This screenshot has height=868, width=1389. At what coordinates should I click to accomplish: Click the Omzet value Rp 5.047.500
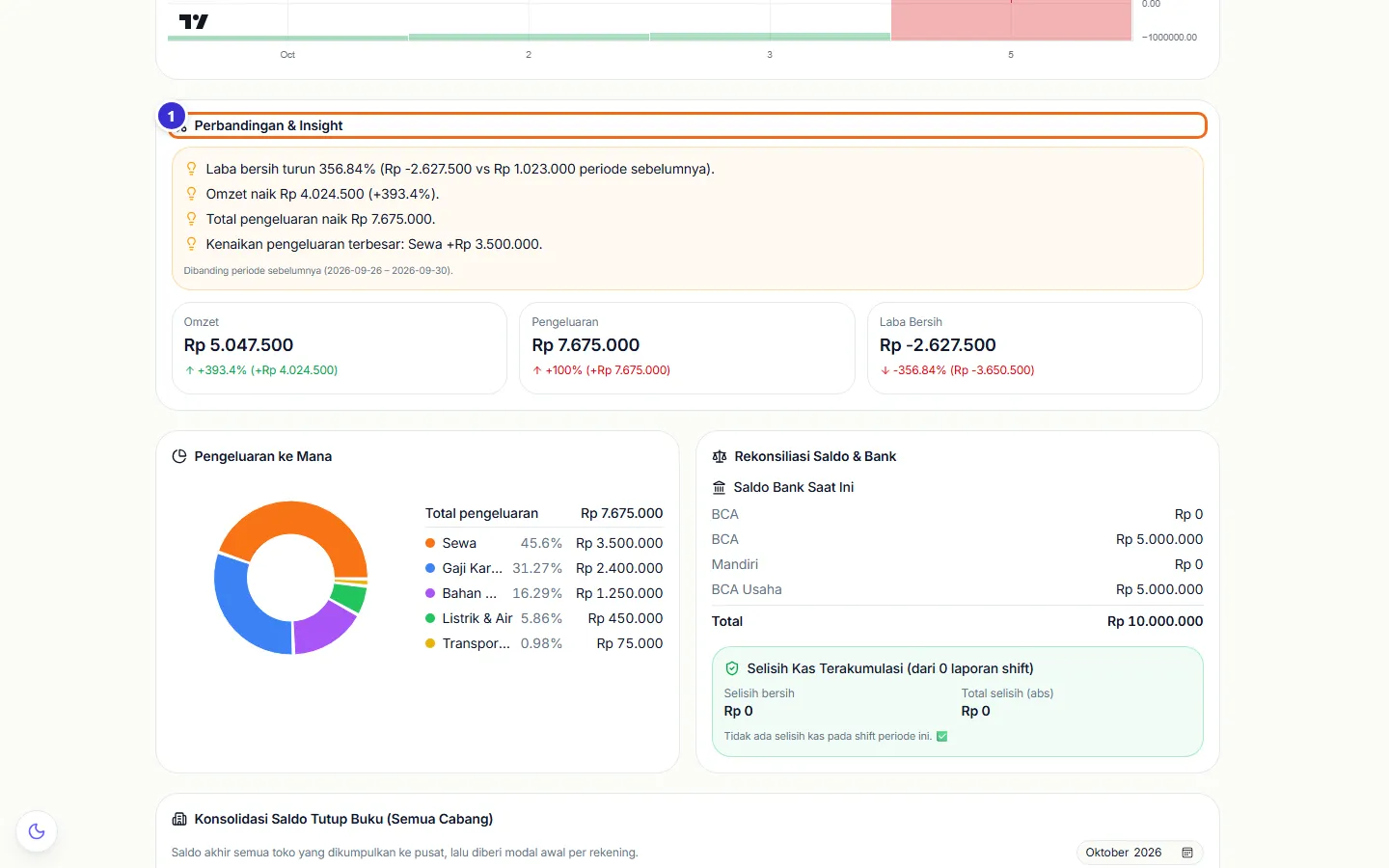click(238, 345)
